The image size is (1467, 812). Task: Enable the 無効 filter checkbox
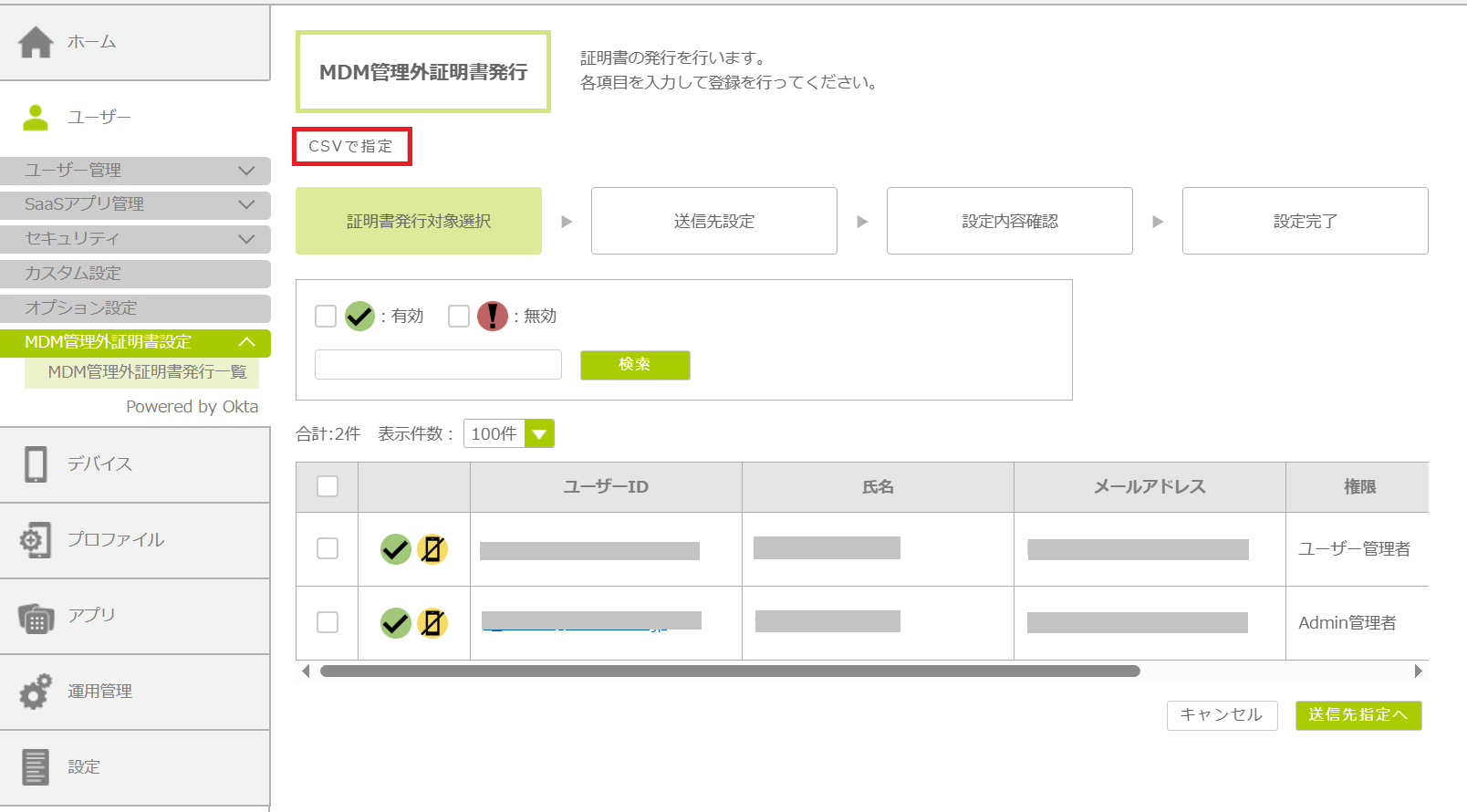pos(459,317)
